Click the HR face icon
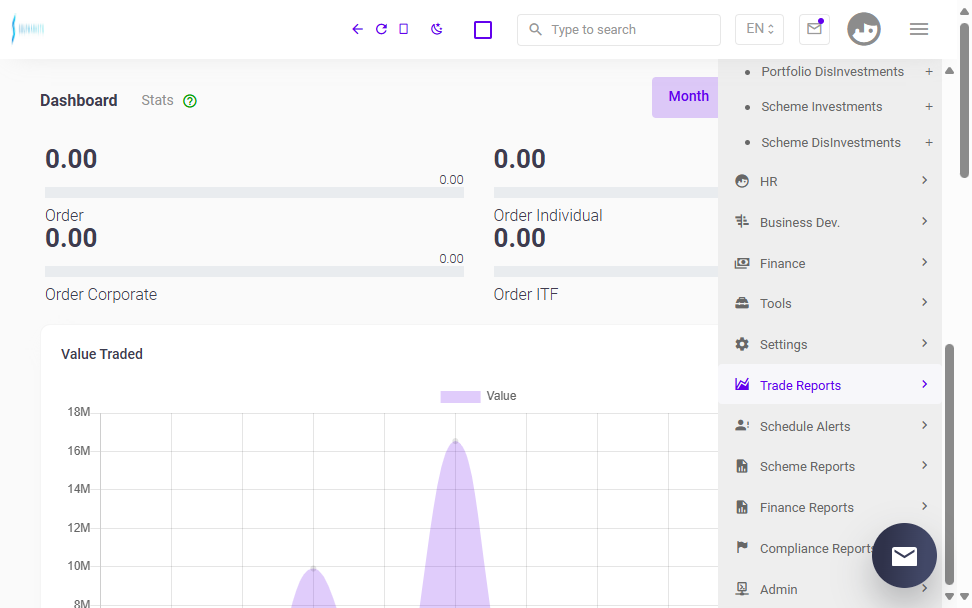Viewport: 972px width, 608px height. (x=742, y=181)
